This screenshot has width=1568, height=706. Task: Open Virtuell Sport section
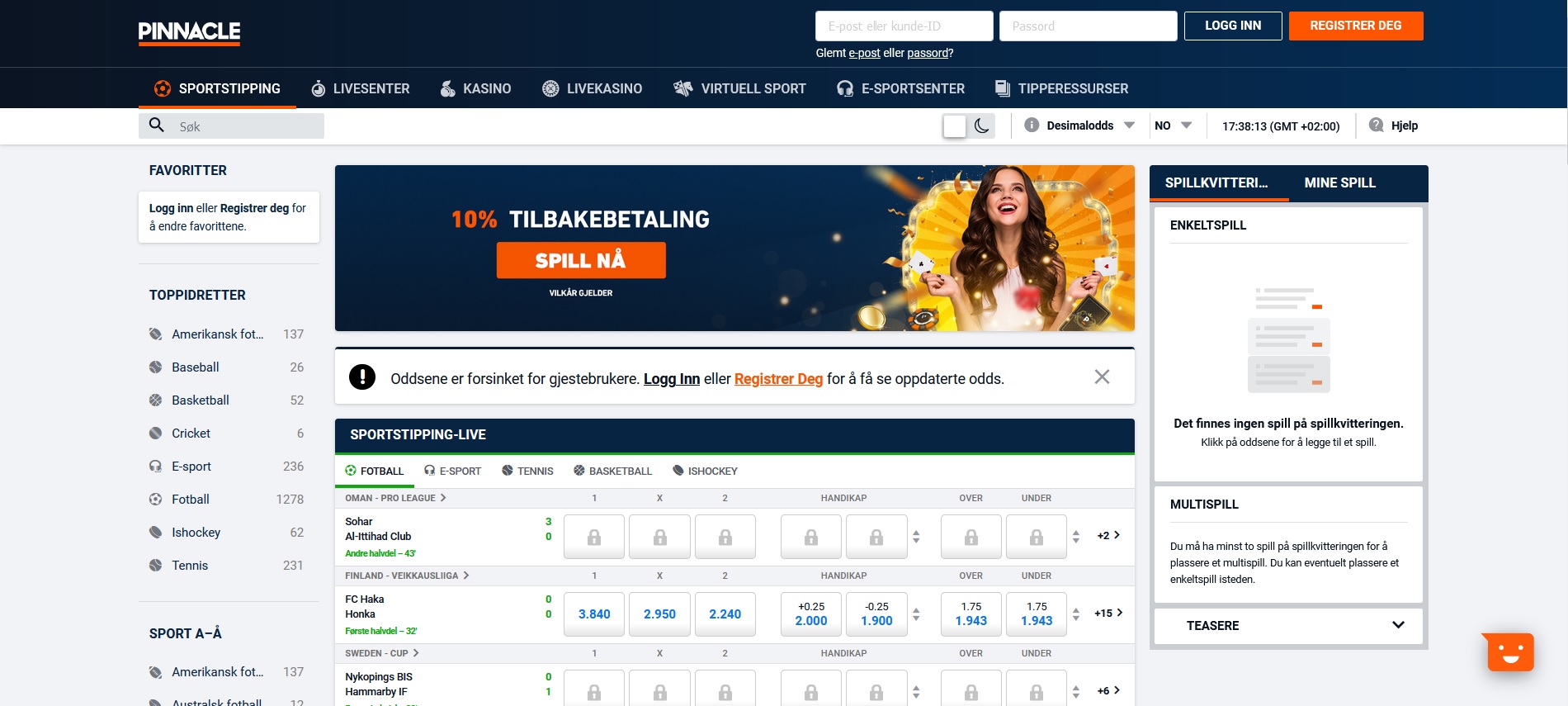tap(739, 88)
